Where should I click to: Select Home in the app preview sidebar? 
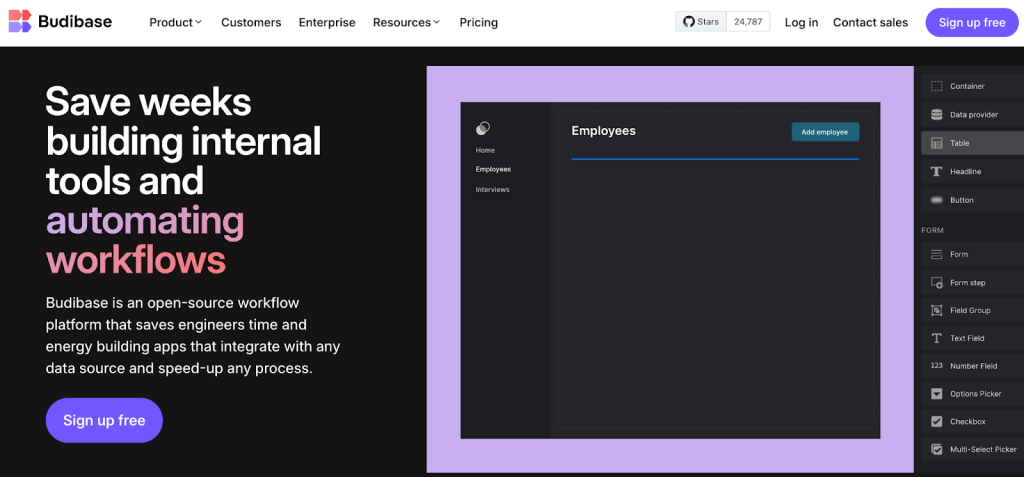[x=485, y=150]
